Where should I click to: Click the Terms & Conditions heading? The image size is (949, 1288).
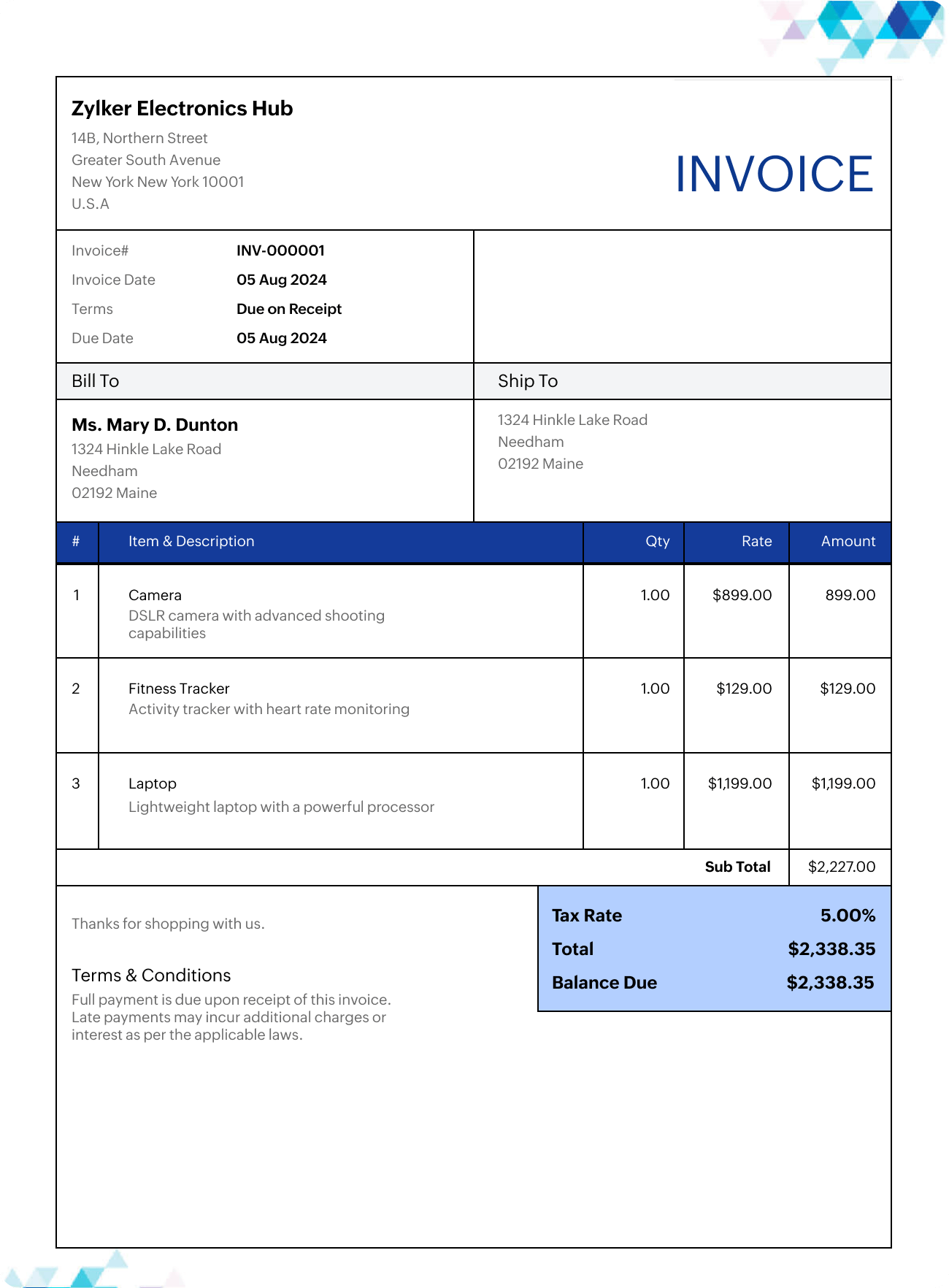[151, 975]
